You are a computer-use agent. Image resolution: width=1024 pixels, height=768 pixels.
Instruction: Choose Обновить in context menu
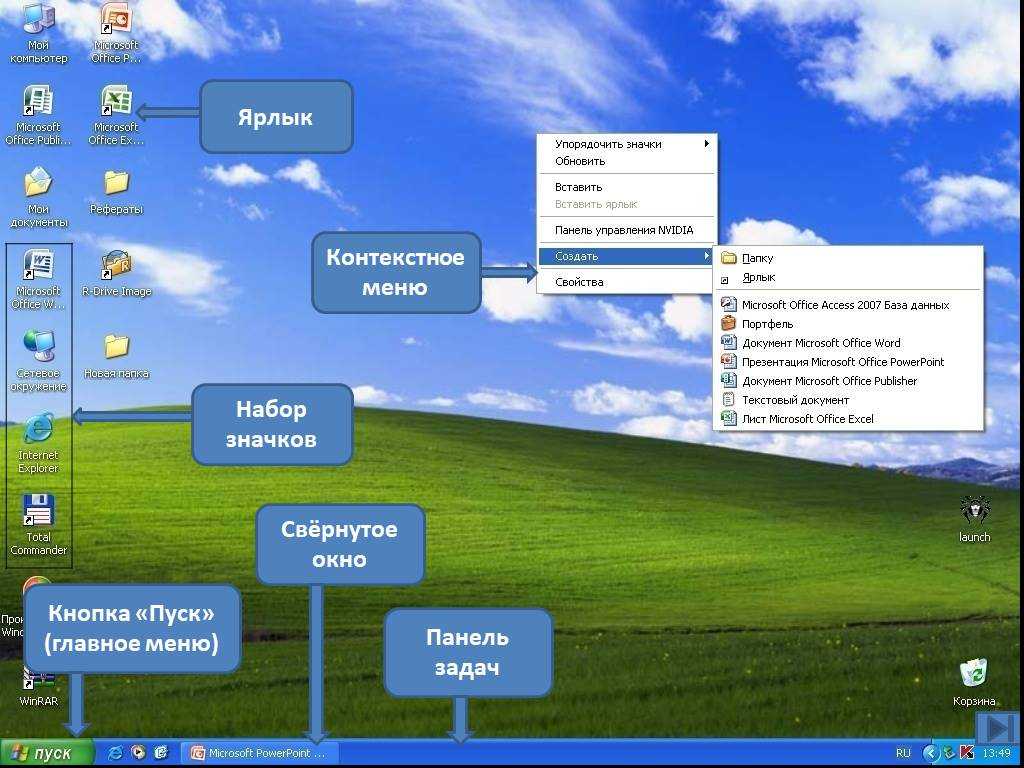pos(627,161)
